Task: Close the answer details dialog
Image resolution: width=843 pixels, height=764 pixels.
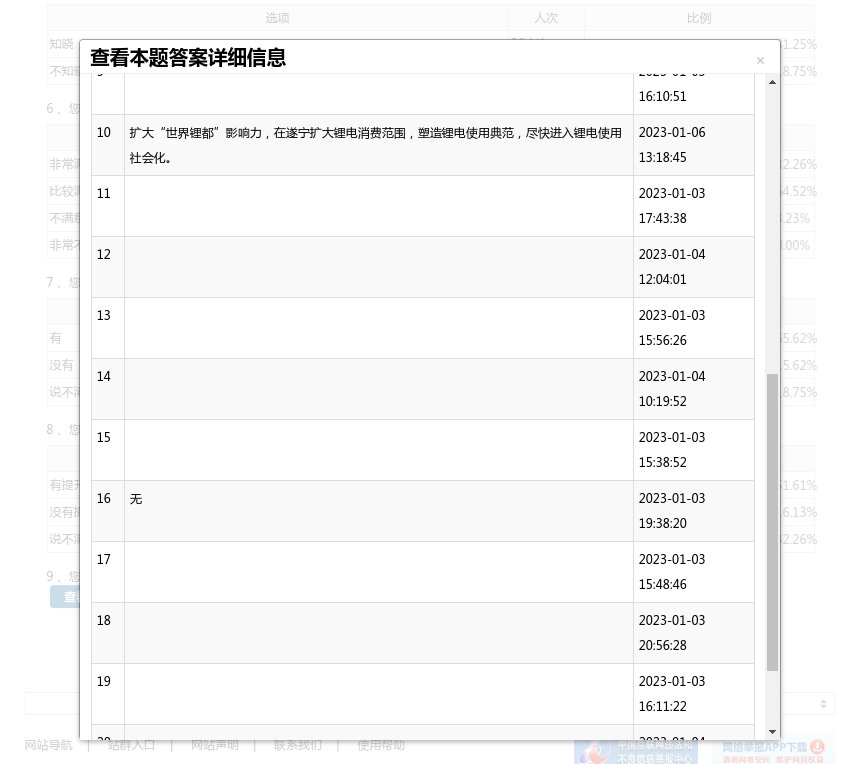Action: (x=760, y=61)
